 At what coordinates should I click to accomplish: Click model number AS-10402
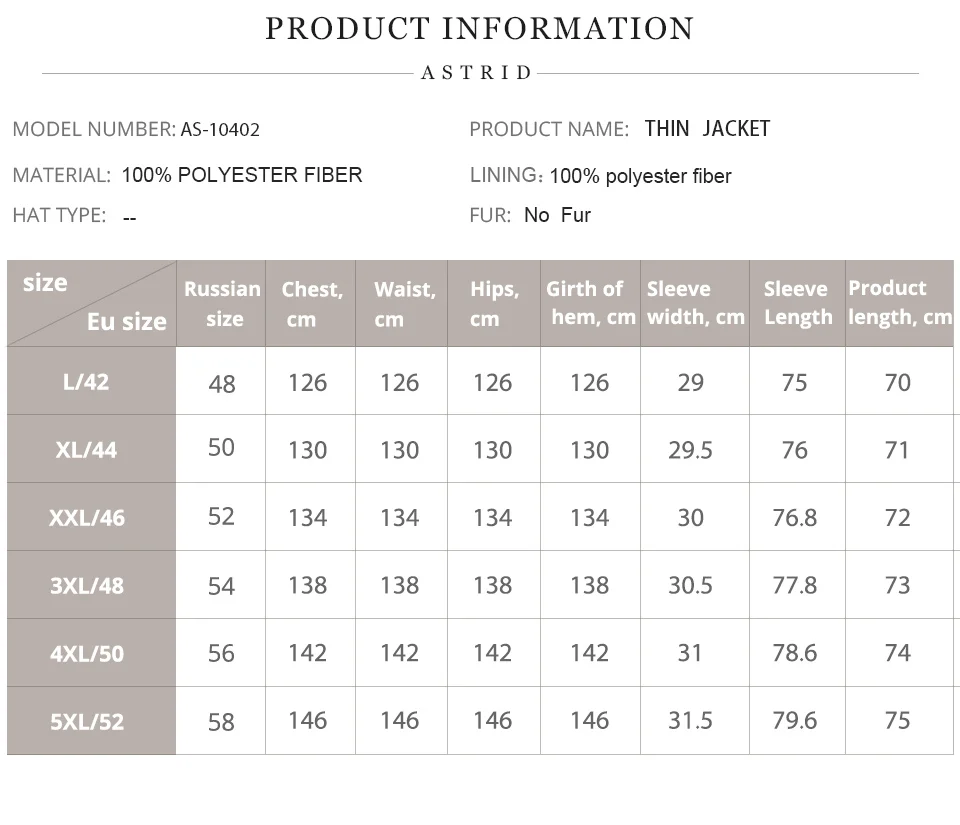[x=220, y=129]
